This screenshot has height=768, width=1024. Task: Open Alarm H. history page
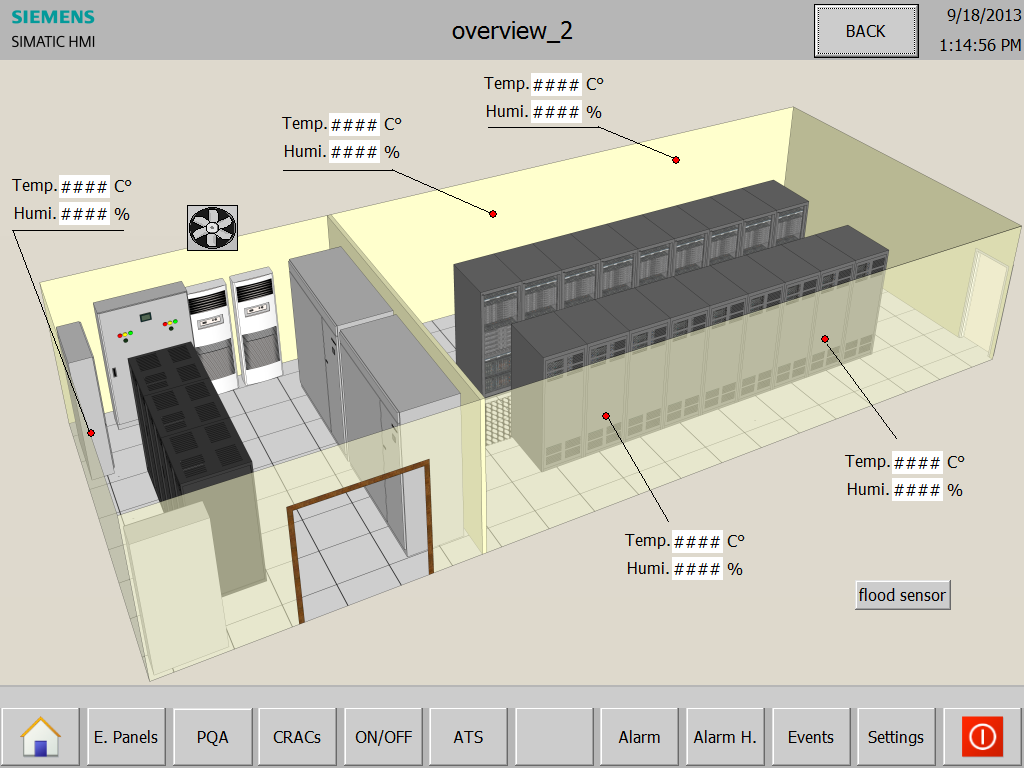point(725,737)
